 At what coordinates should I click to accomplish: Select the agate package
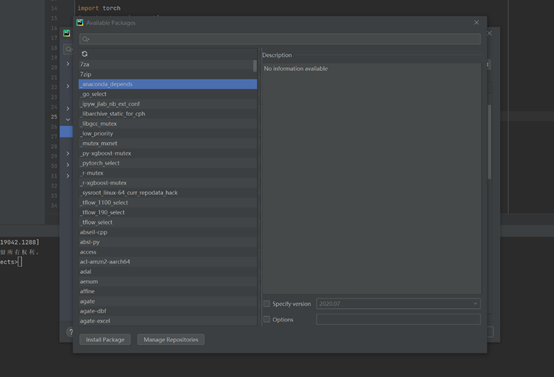click(167, 301)
